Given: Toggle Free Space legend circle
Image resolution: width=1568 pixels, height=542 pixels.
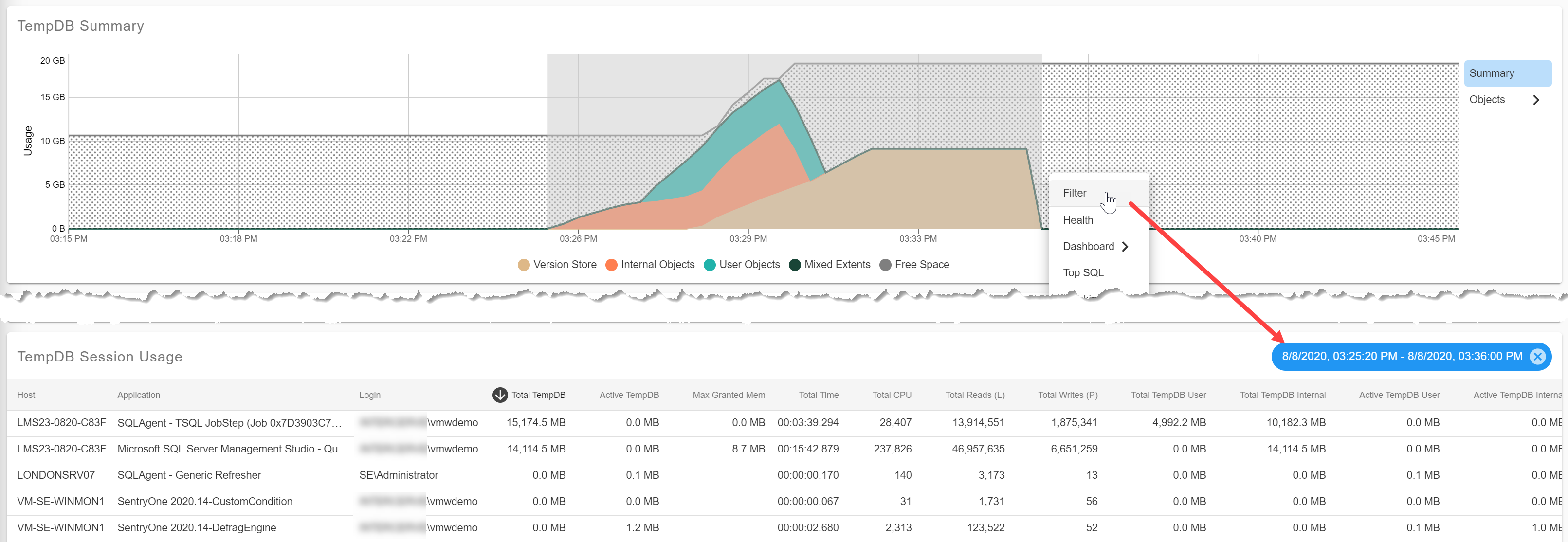Looking at the screenshot, I should pos(885,265).
